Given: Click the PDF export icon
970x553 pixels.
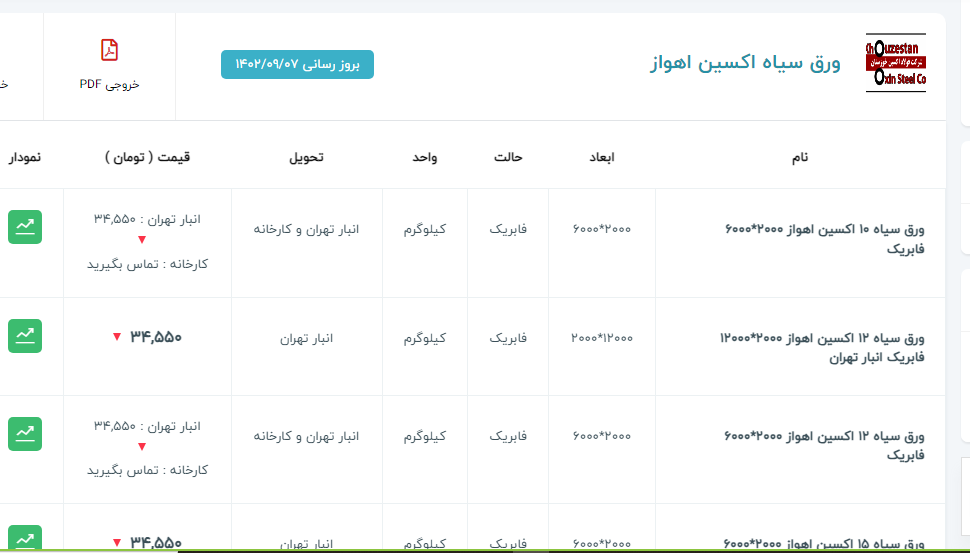Looking at the screenshot, I should pos(109,50).
